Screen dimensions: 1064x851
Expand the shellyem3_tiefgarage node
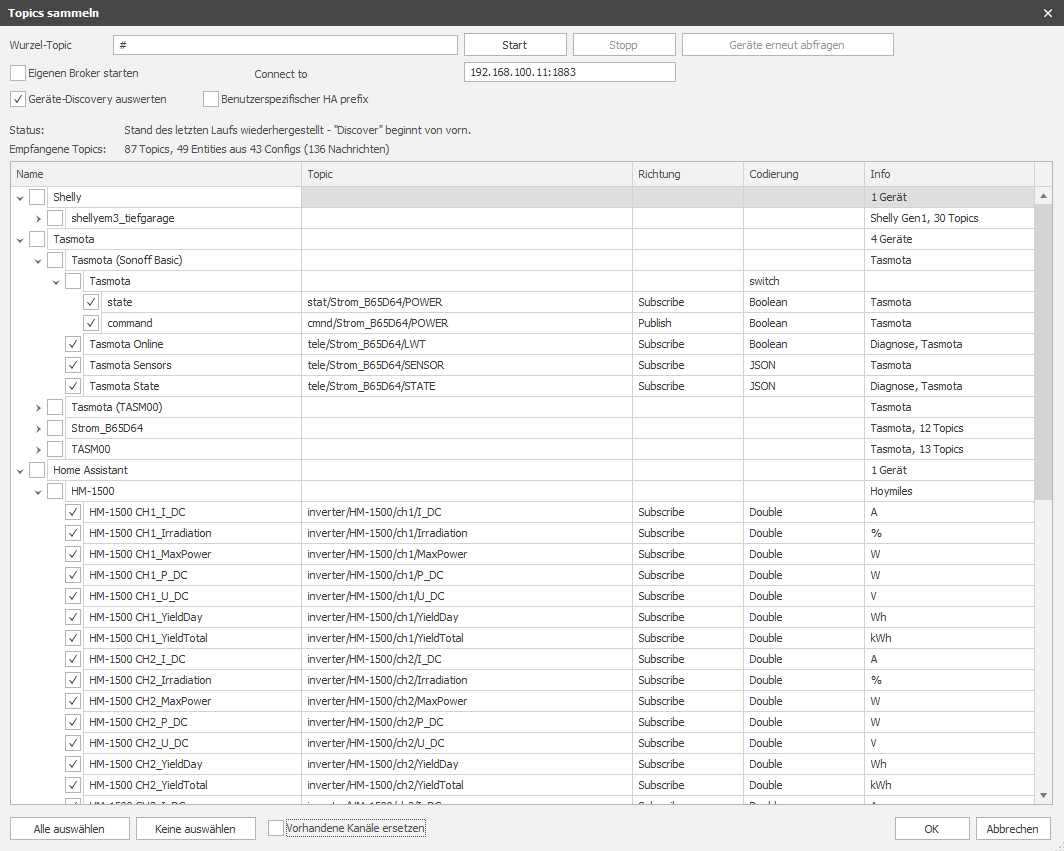pyautogui.click(x=38, y=219)
